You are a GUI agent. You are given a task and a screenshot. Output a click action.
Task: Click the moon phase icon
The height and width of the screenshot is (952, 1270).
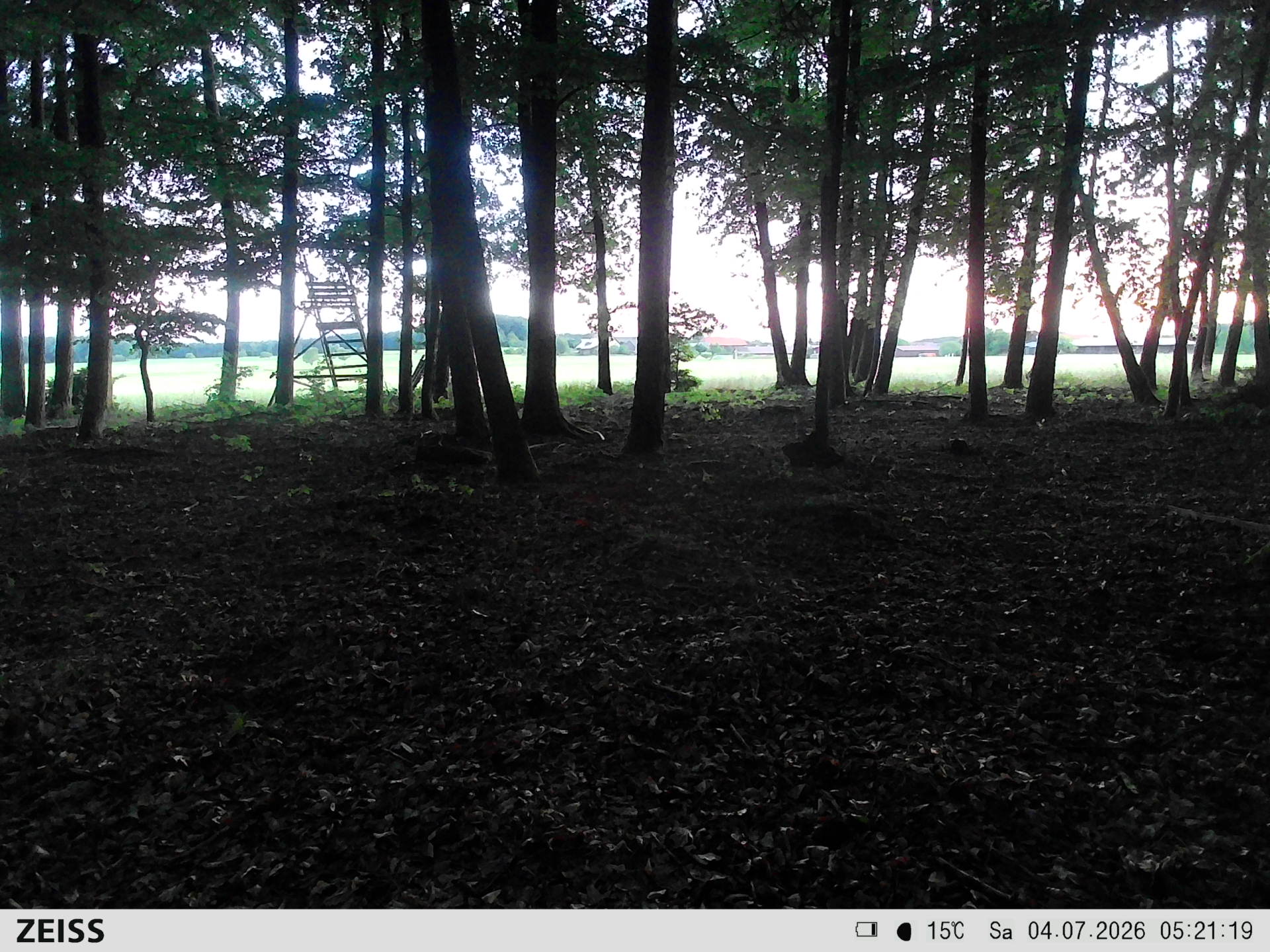click(904, 932)
